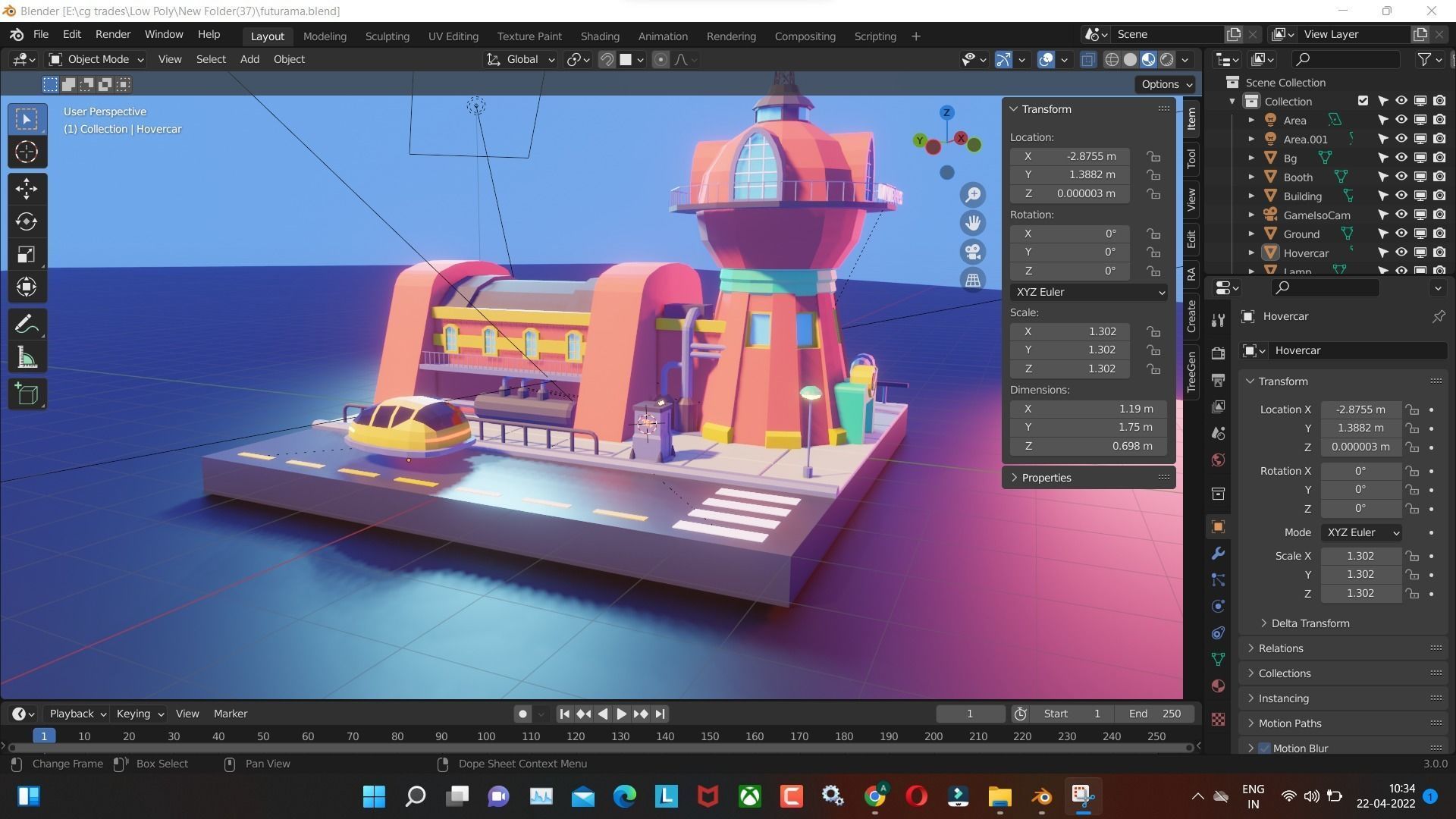Image resolution: width=1456 pixels, height=819 pixels.
Task: Select the Measure tool
Action: 27,357
